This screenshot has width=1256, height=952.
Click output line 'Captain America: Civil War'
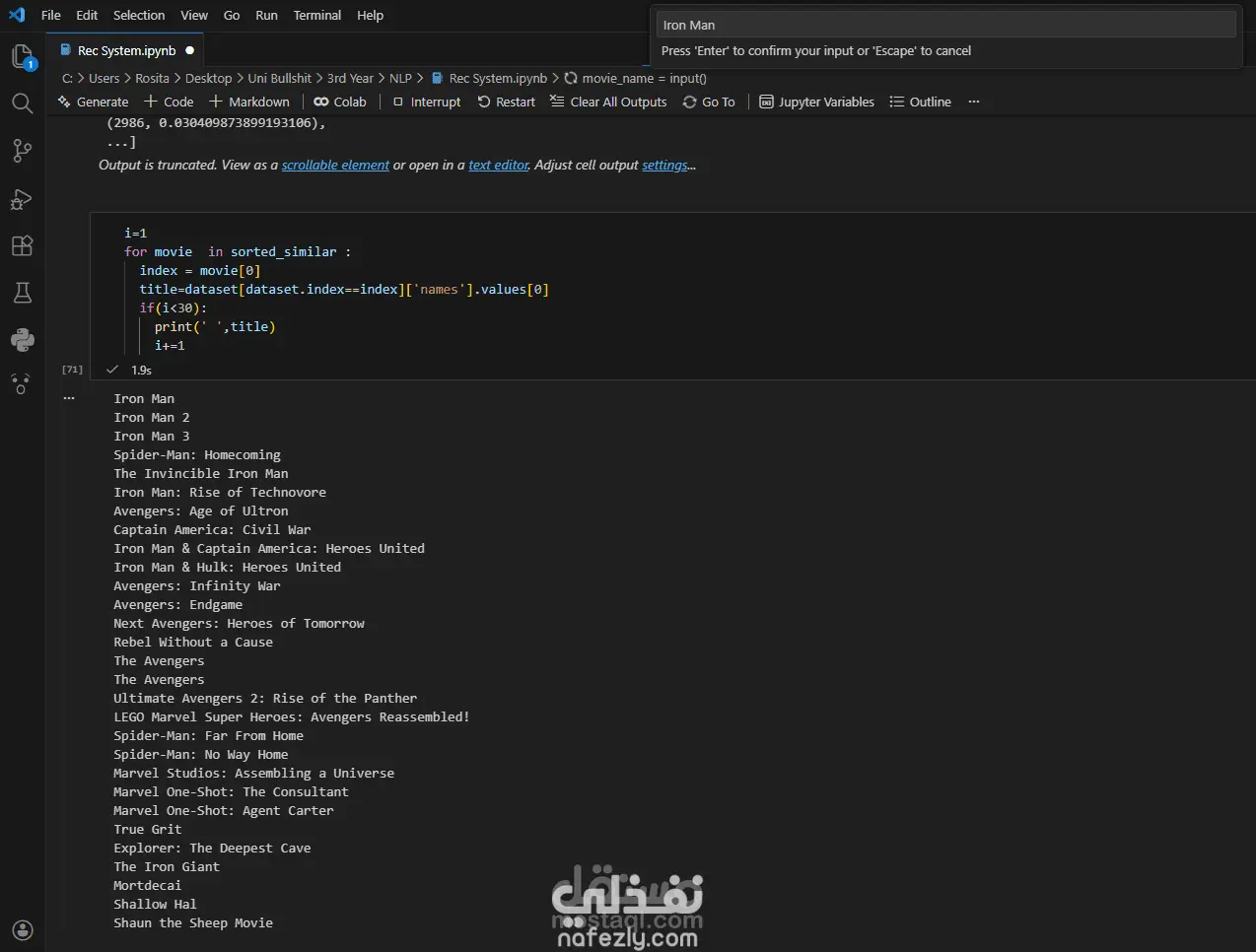coord(212,529)
